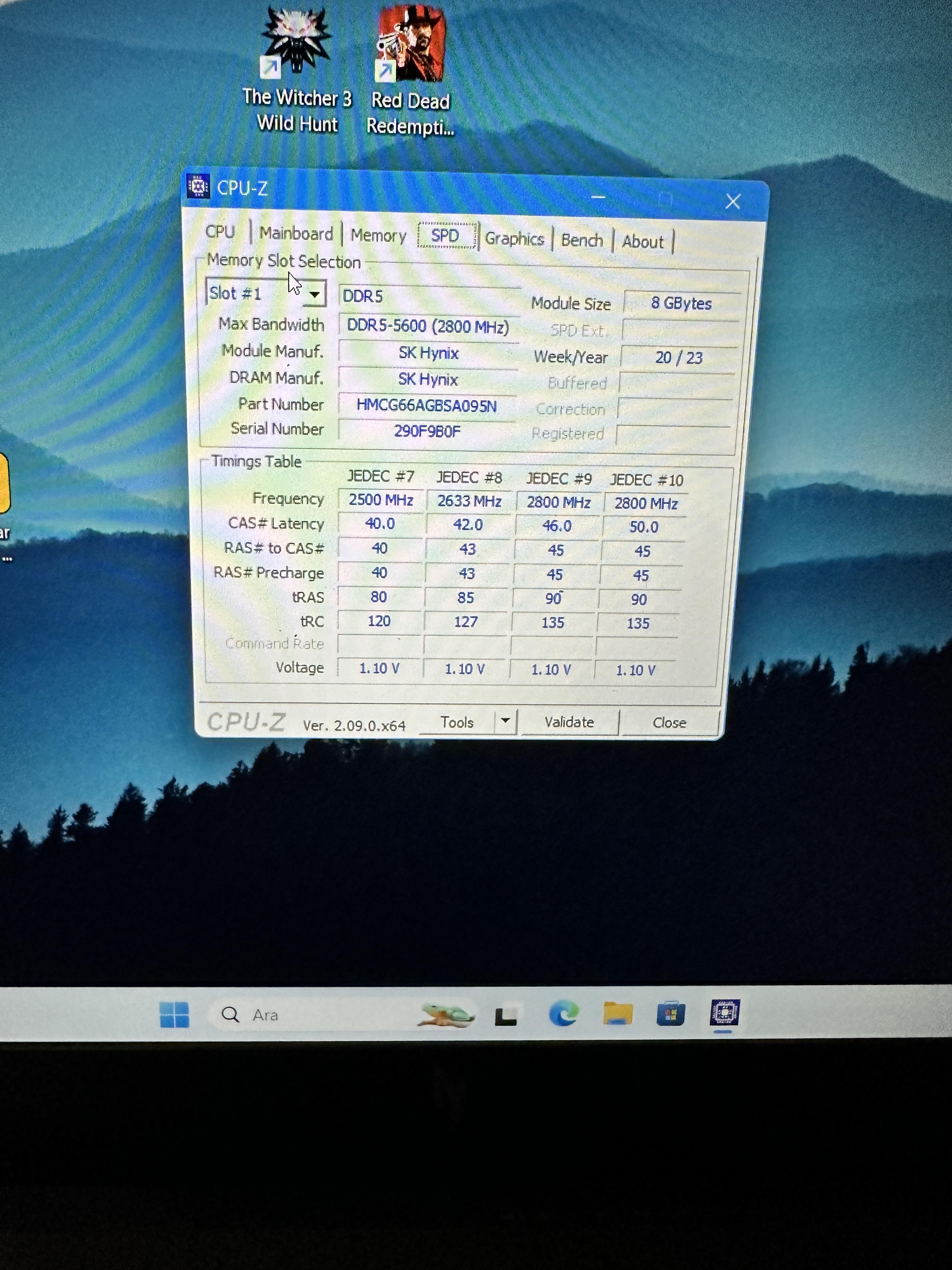Click the Tools button
Image resolution: width=952 pixels, height=1270 pixels.
(x=457, y=722)
